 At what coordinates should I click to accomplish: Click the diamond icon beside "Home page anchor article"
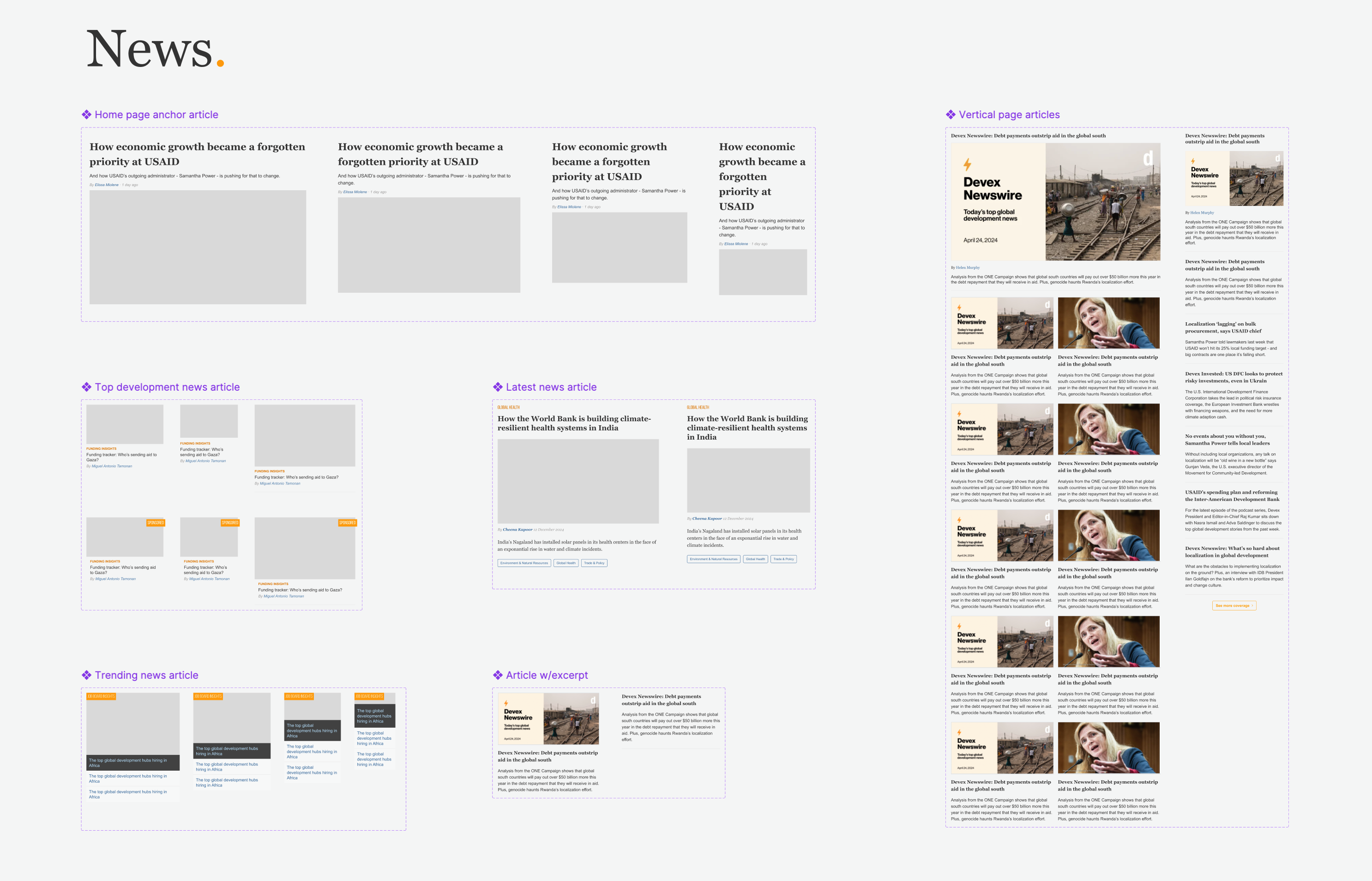click(87, 115)
